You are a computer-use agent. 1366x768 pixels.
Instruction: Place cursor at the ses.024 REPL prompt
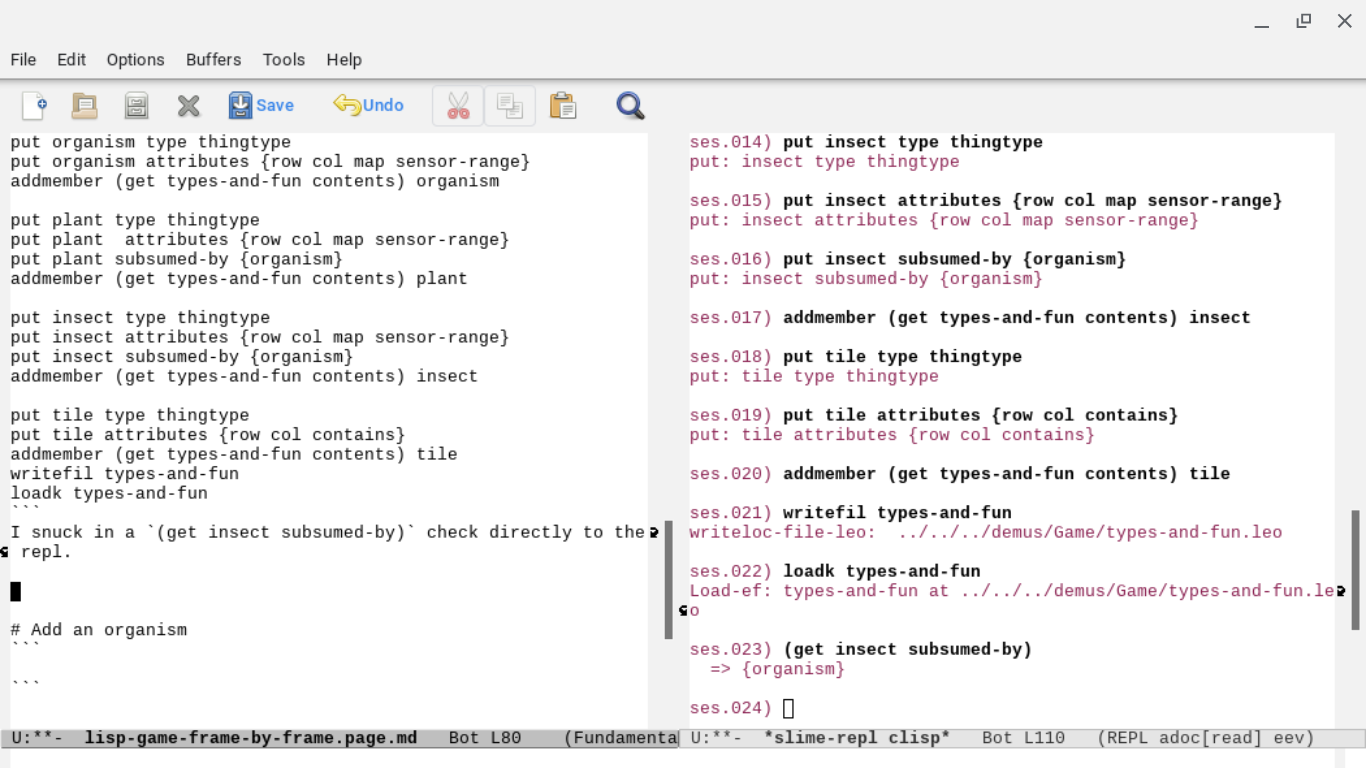pyautogui.click(x=788, y=708)
